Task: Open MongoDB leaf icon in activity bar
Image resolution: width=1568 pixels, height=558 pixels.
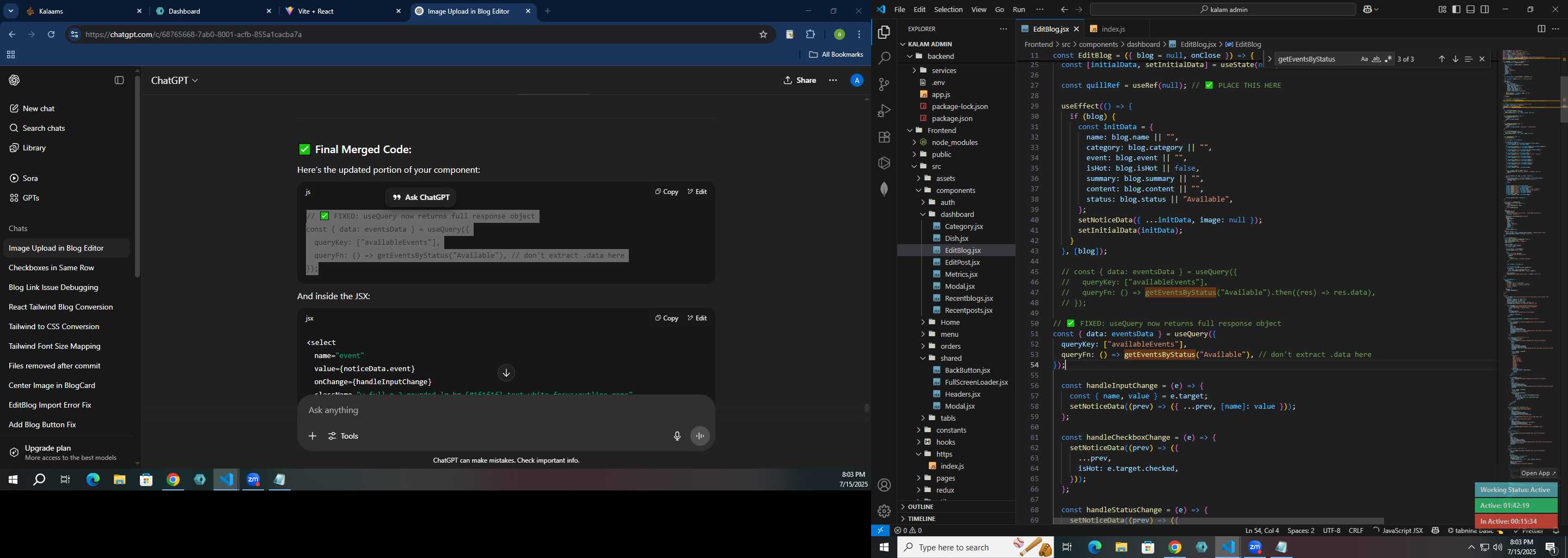Action: [884, 190]
